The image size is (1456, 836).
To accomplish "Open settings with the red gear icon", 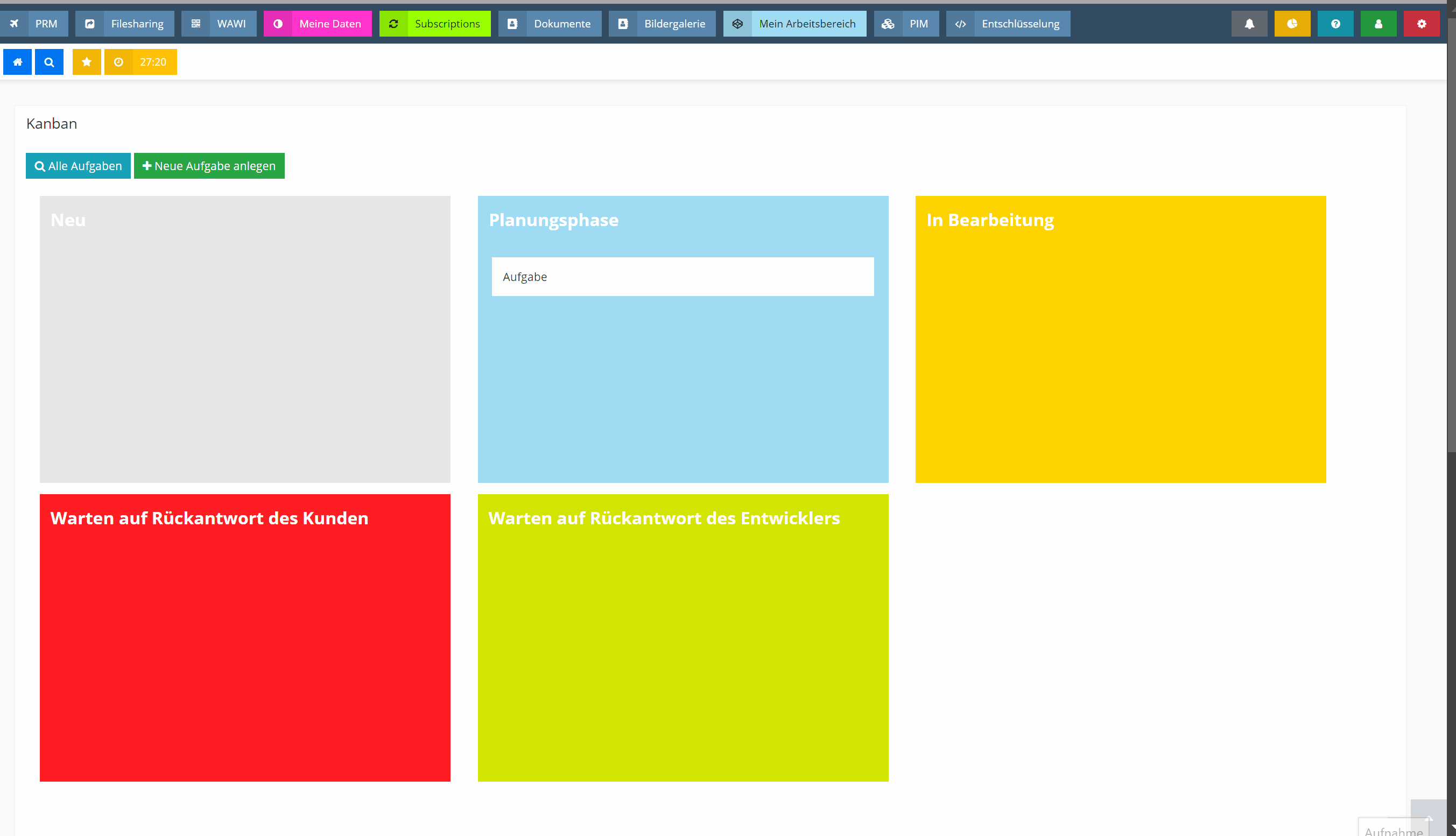I will (1421, 24).
